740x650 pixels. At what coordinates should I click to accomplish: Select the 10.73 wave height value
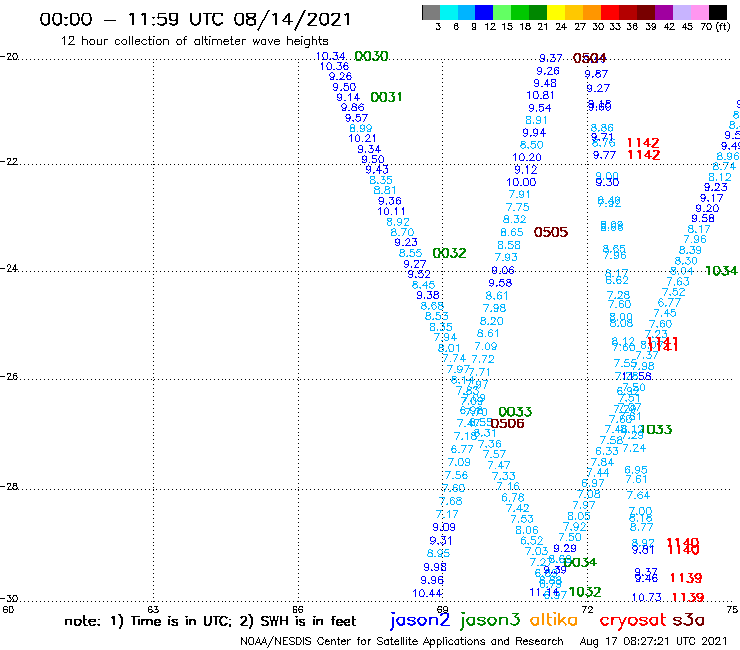(x=646, y=597)
